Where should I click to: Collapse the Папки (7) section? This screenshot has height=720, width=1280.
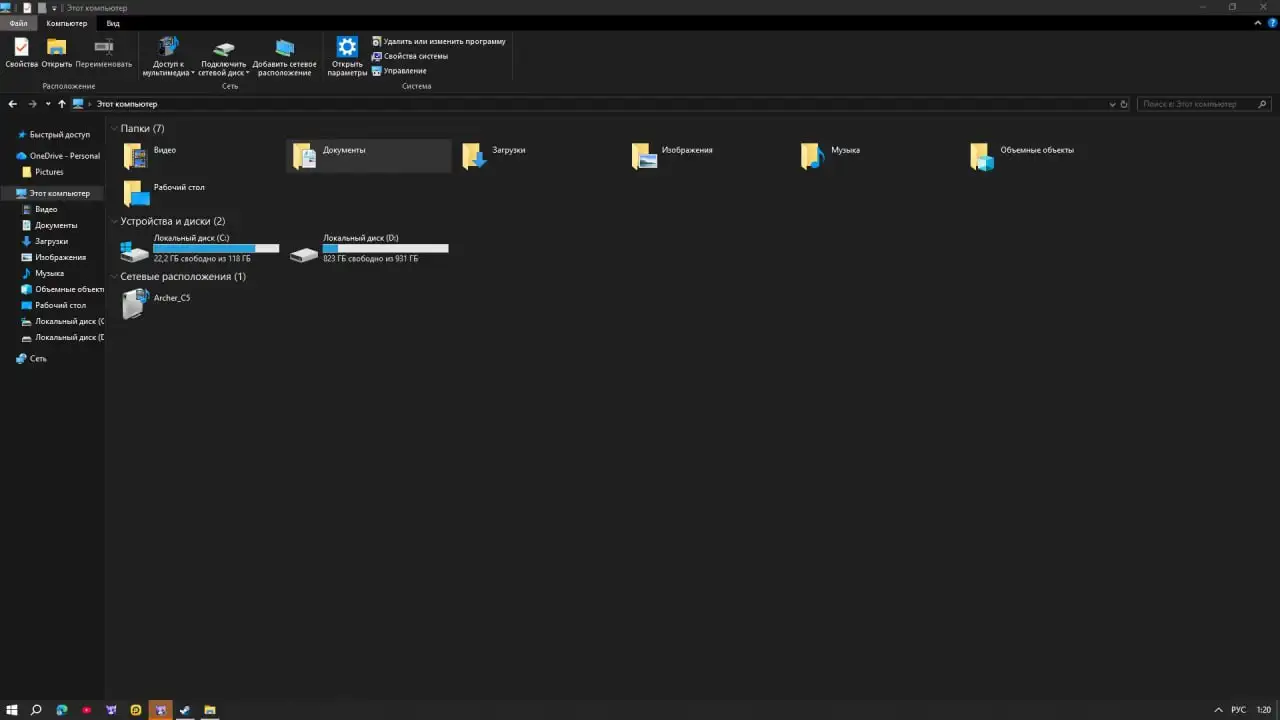pyautogui.click(x=114, y=129)
